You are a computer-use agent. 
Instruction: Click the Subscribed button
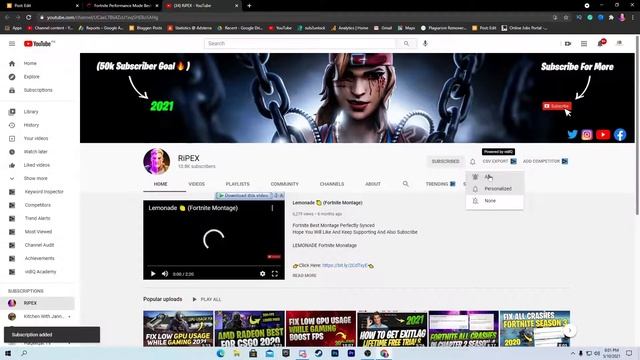tap(445, 162)
